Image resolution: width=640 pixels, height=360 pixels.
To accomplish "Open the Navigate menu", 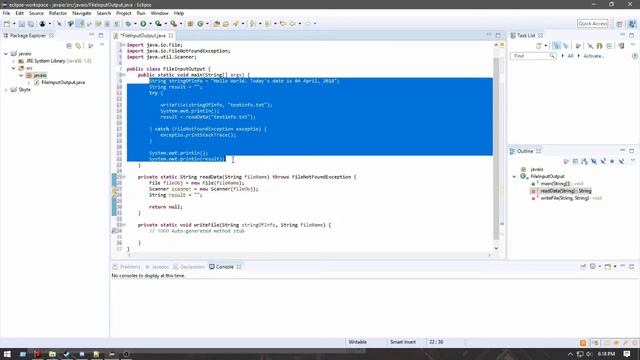I will pos(82,13).
